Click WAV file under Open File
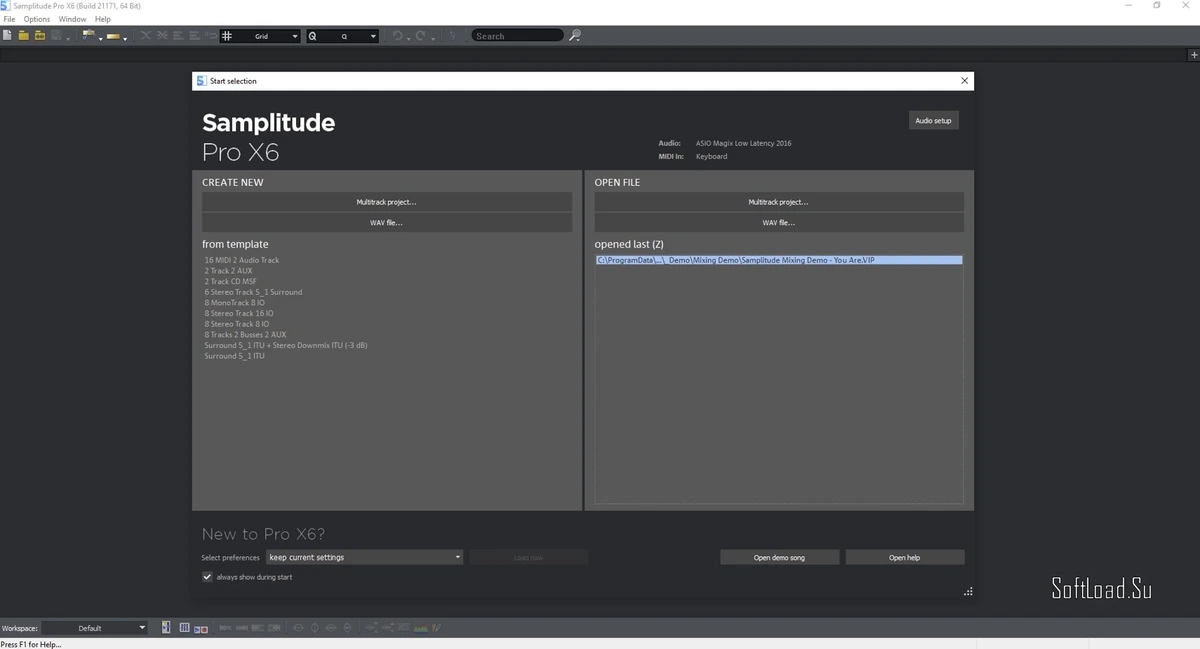The height and width of the screenshot is (649, 1200). pyautogui.click(x=779, y=223)
